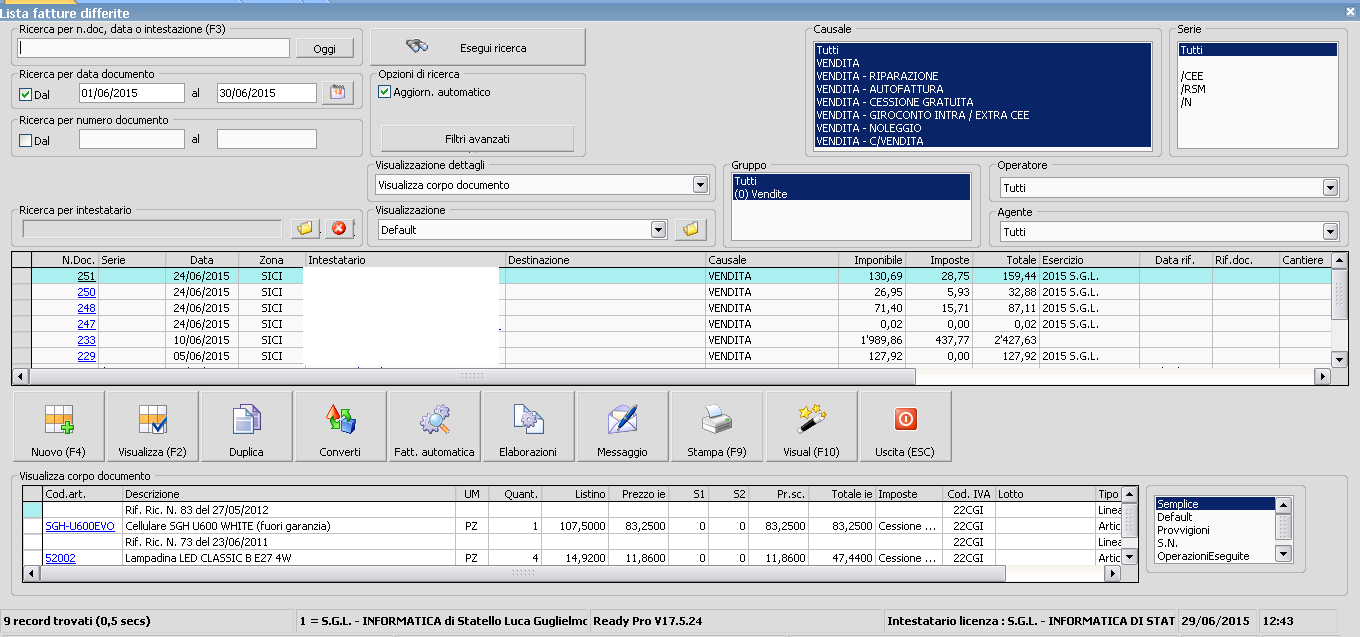Open the Operatore dropdown list
The width and height of the screenshot is (1360, 637).
click(1329, 188)
